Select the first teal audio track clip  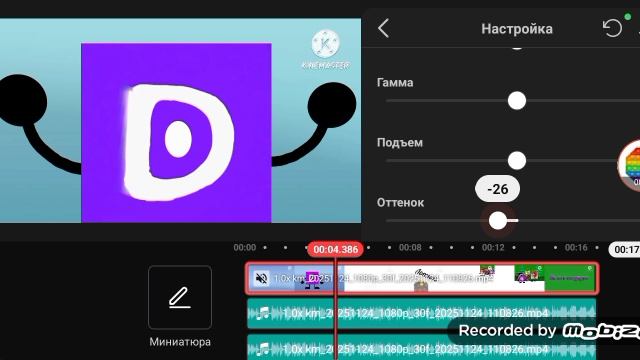click(422, 313)
